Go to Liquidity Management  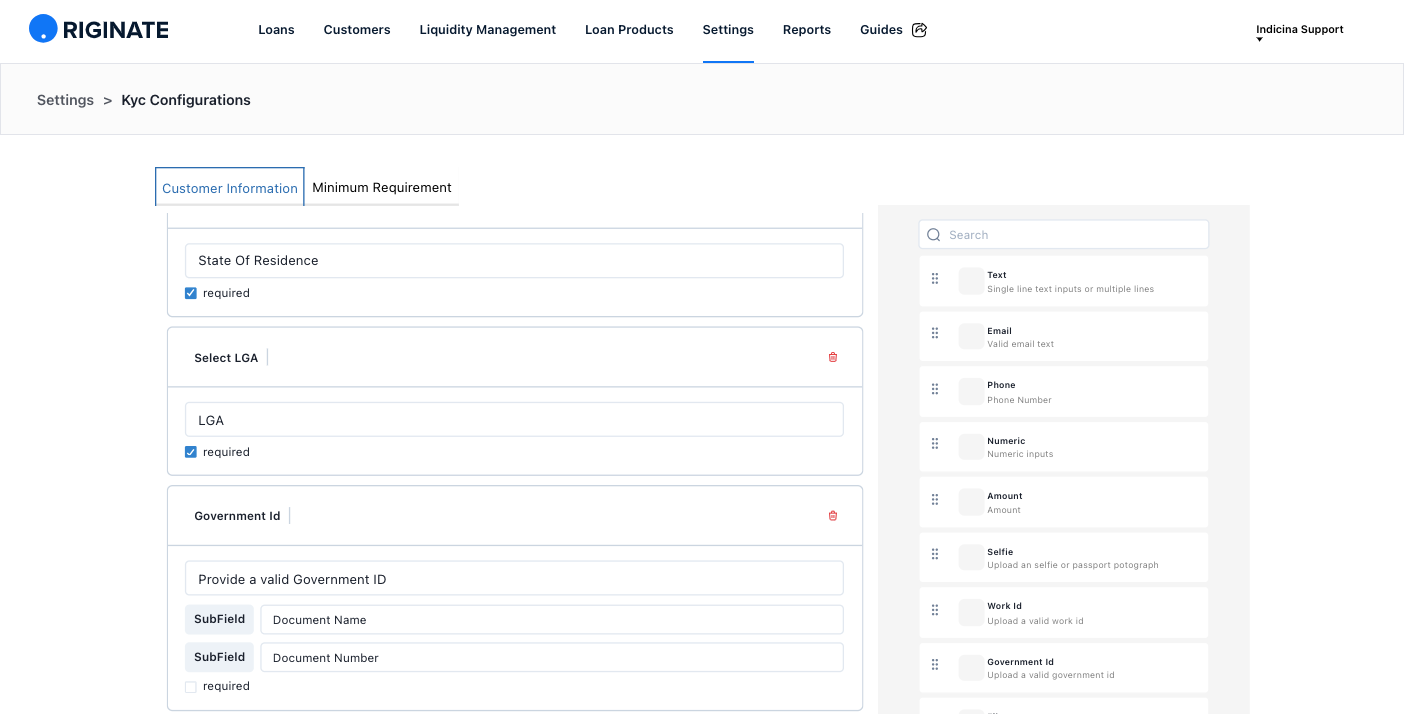(488, 30)
